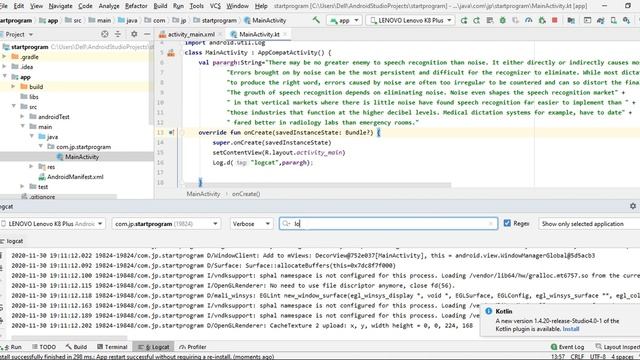Image resolution: width=640 pixels, height=360 pixels.
Task: Click the Run with Coverage icon
Action: pos(516,20)
